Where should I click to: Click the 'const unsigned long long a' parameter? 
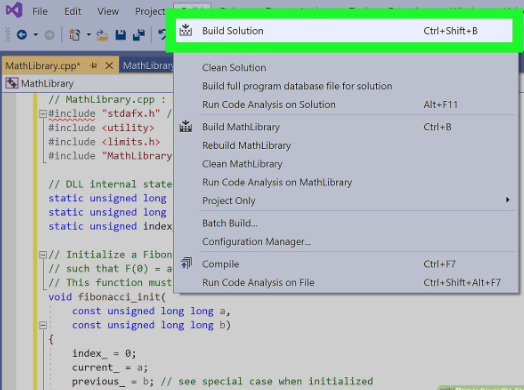click(x=151, y=311)
